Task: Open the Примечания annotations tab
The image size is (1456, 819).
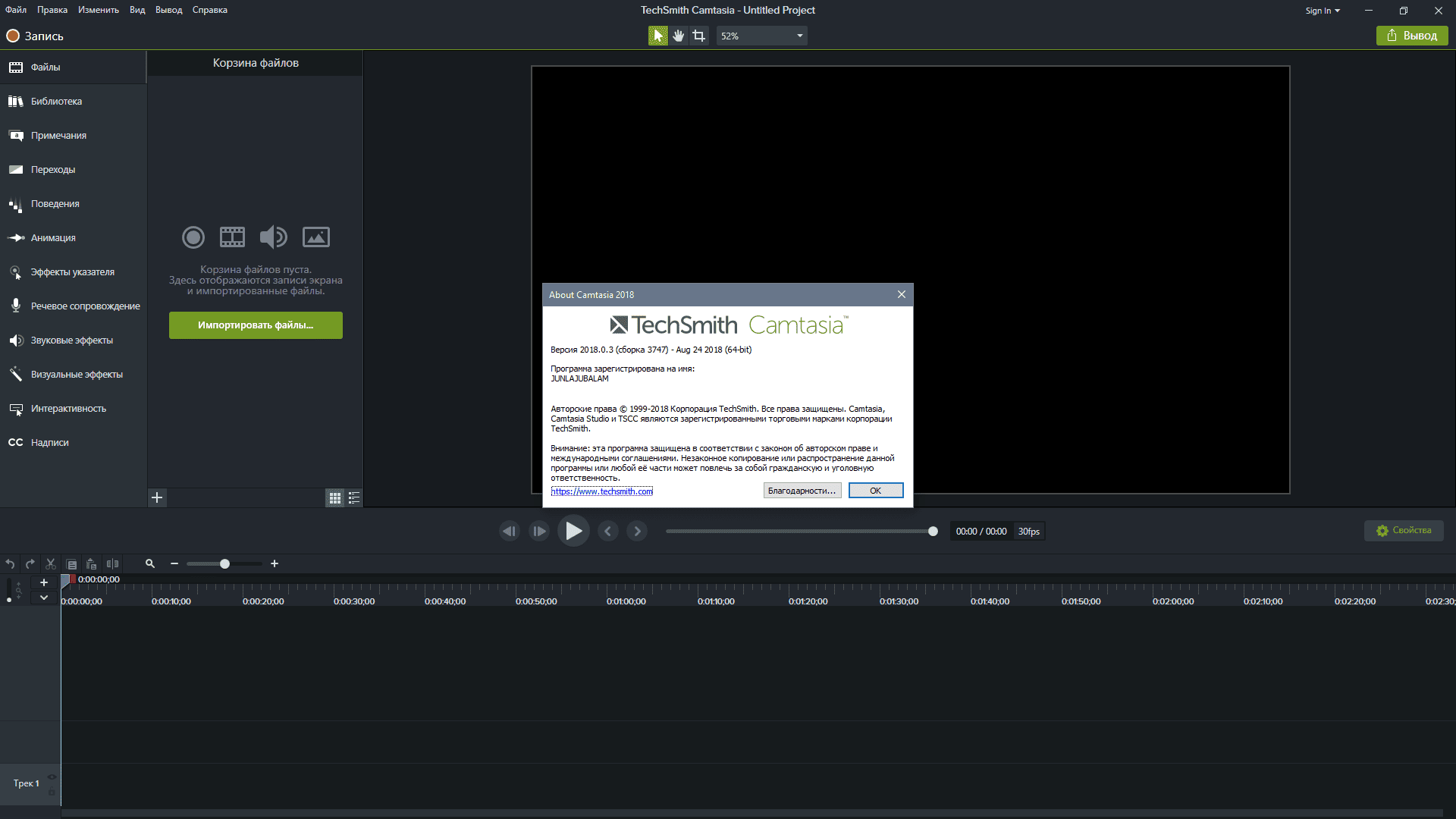Action: 73,136
